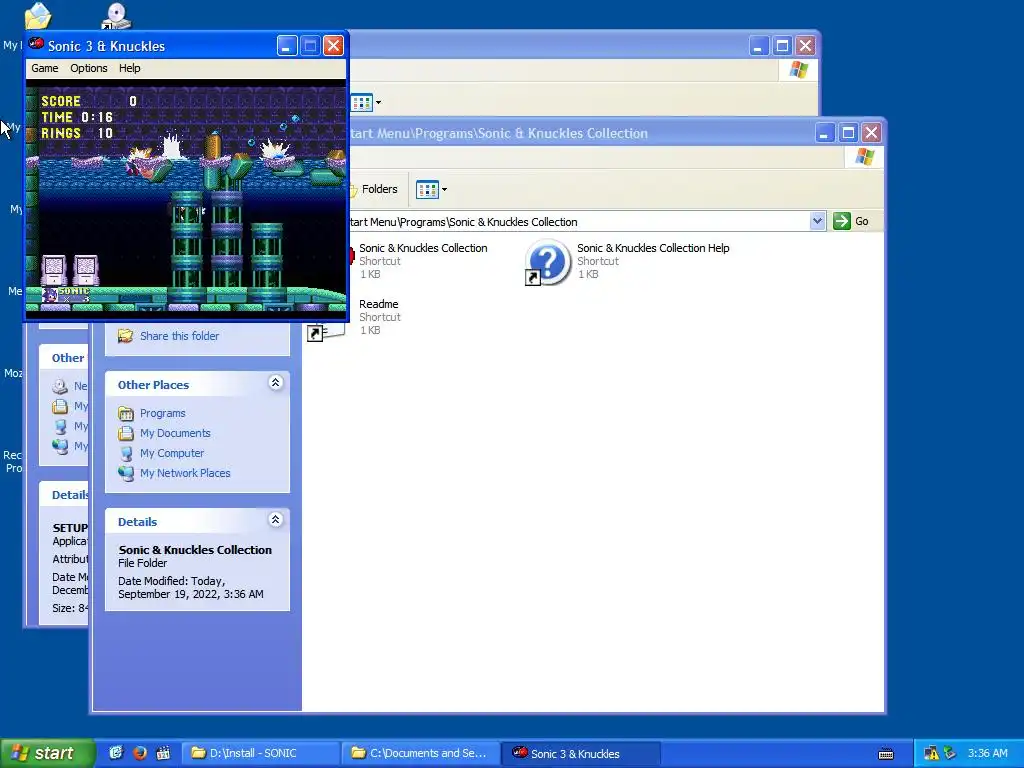This screenshot has width=1024, height=768.
Task: Open the Help menu in Sonic 3 & Knuckles
Action: [129, 68]
